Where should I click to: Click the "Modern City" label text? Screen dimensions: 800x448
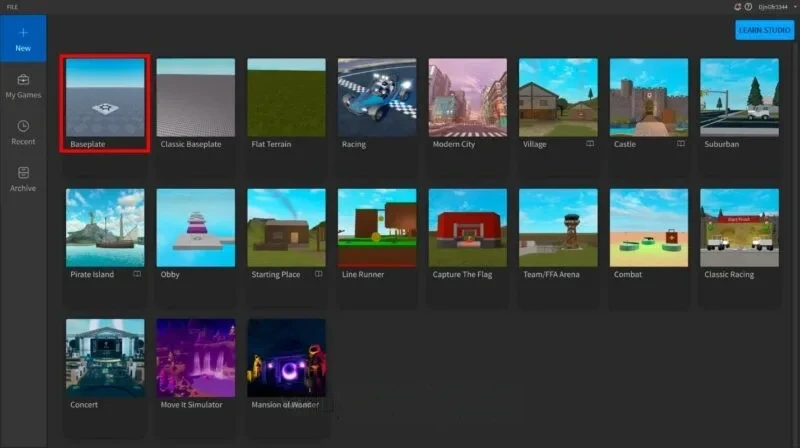454,144
